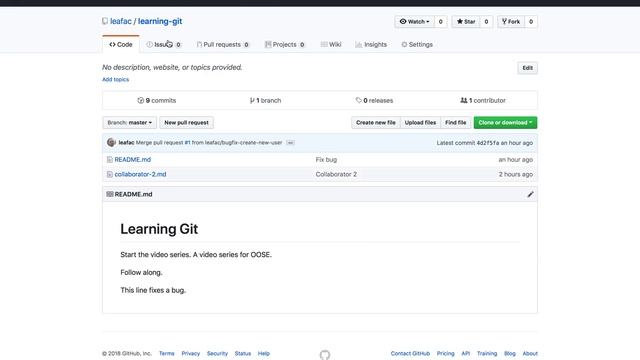
Task: Open README.md file in file list
Action: point(133,160)
